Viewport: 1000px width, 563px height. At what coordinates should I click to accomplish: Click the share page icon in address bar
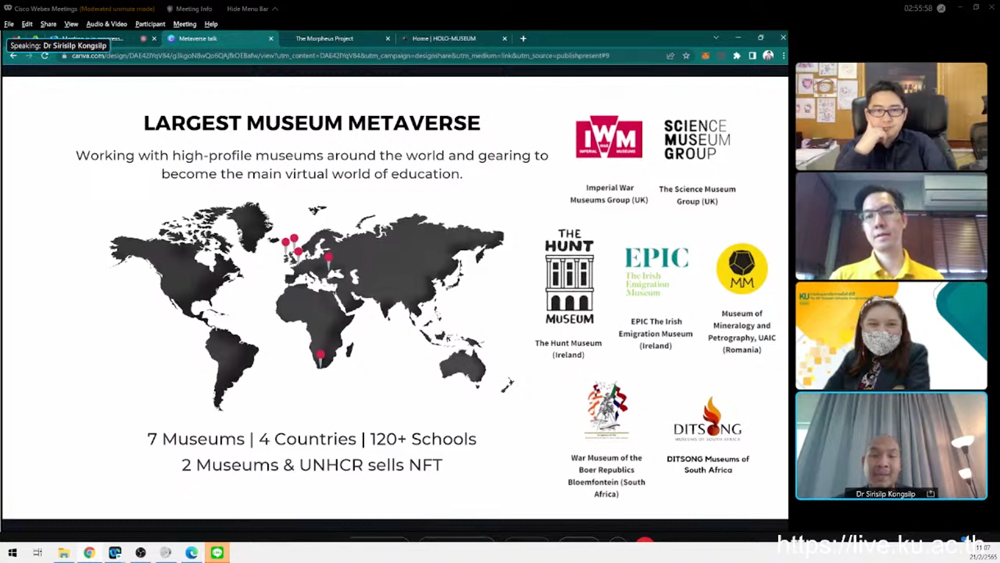coord(670,56)
